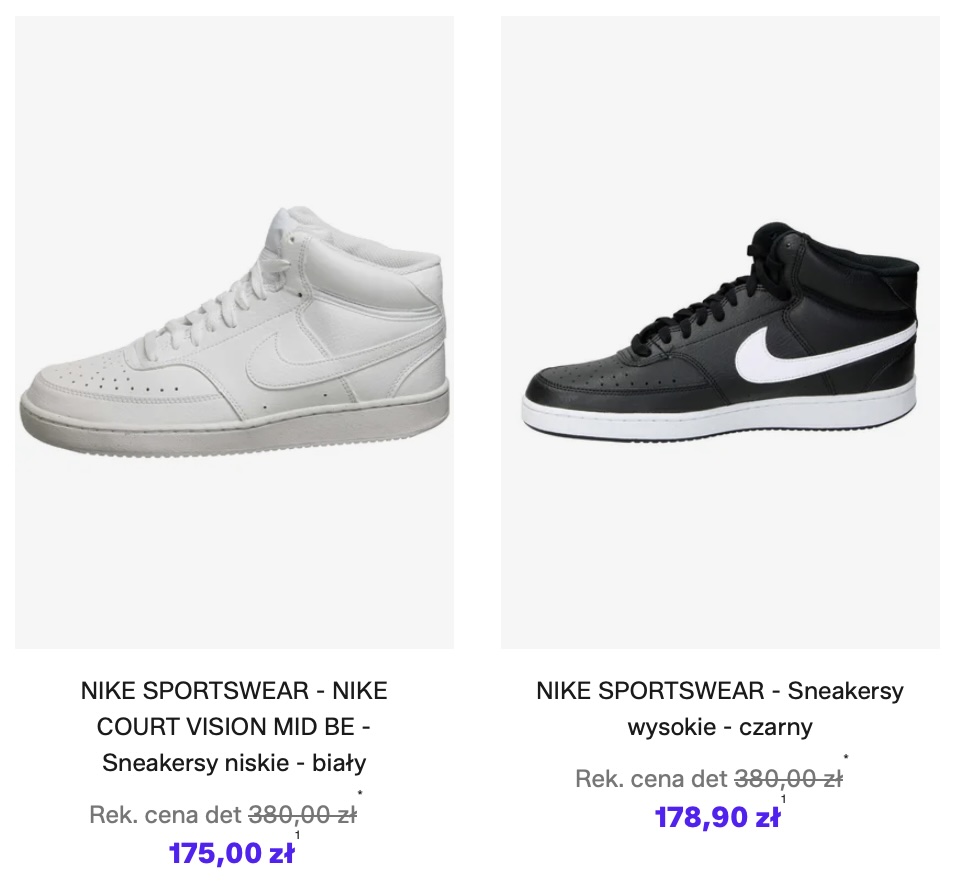Click the asterisk footnote beside white sneaker's old price
This screenshot has width=960, height=882.
click(x=359, y=796)
